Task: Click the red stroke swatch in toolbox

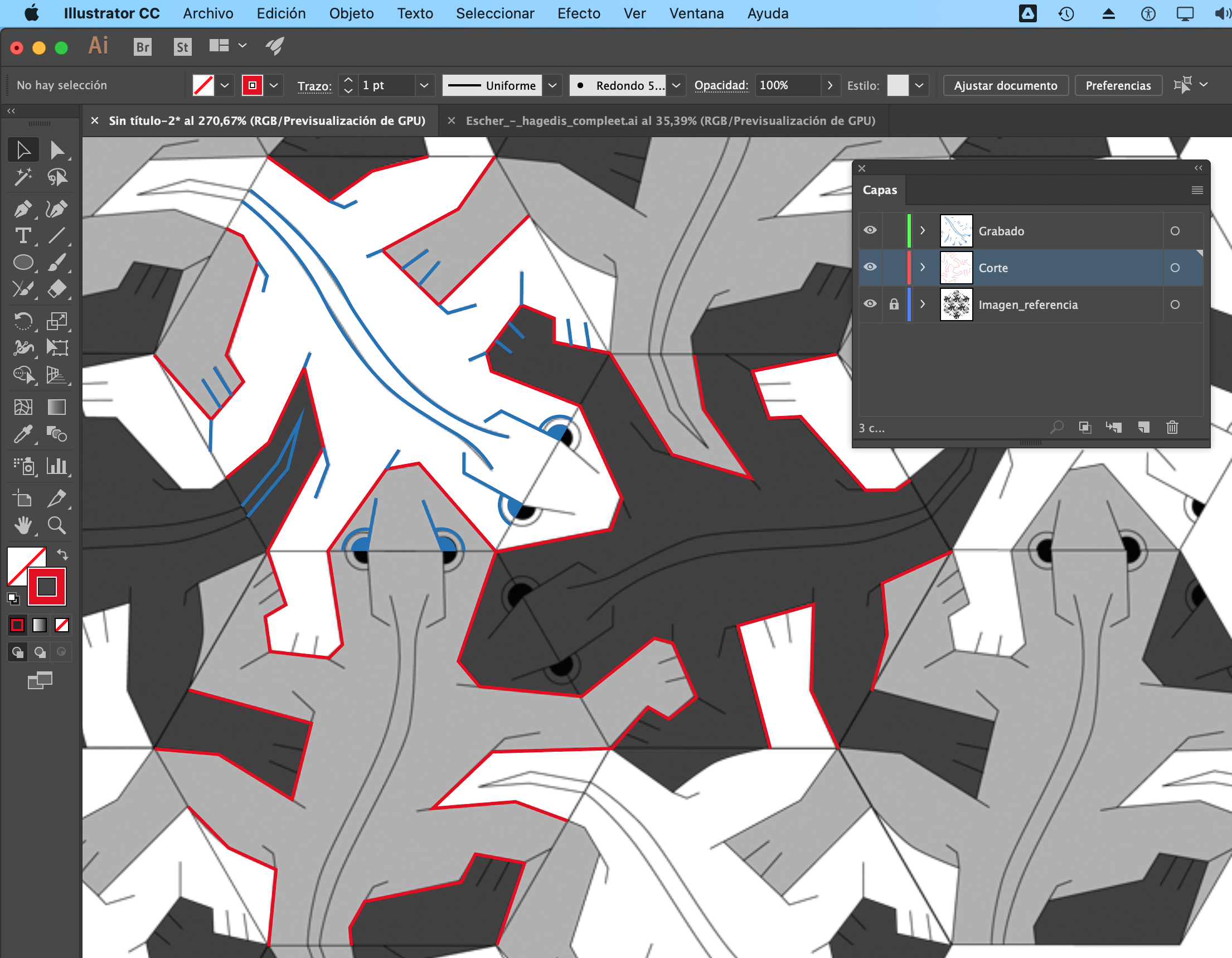Action: pyautogui.click(x=47, y=587)
